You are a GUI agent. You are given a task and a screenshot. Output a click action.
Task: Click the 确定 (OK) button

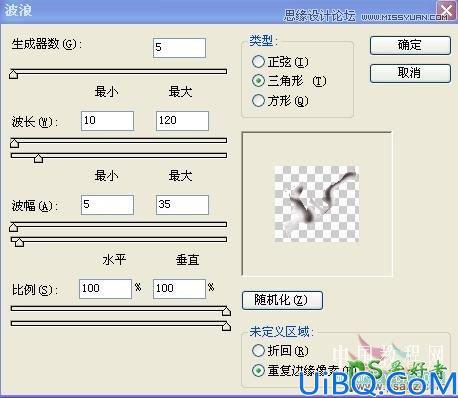pyautogui.click(x=410, y=45)
